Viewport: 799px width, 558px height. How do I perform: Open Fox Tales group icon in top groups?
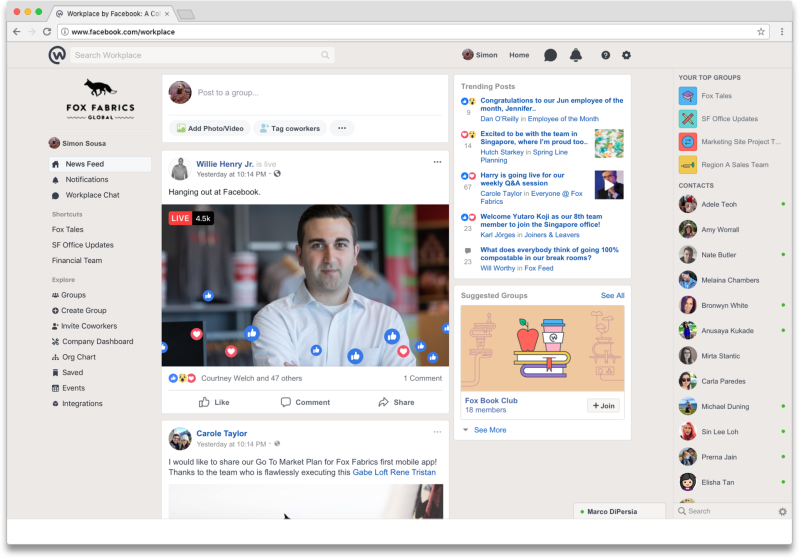[687, 96]
